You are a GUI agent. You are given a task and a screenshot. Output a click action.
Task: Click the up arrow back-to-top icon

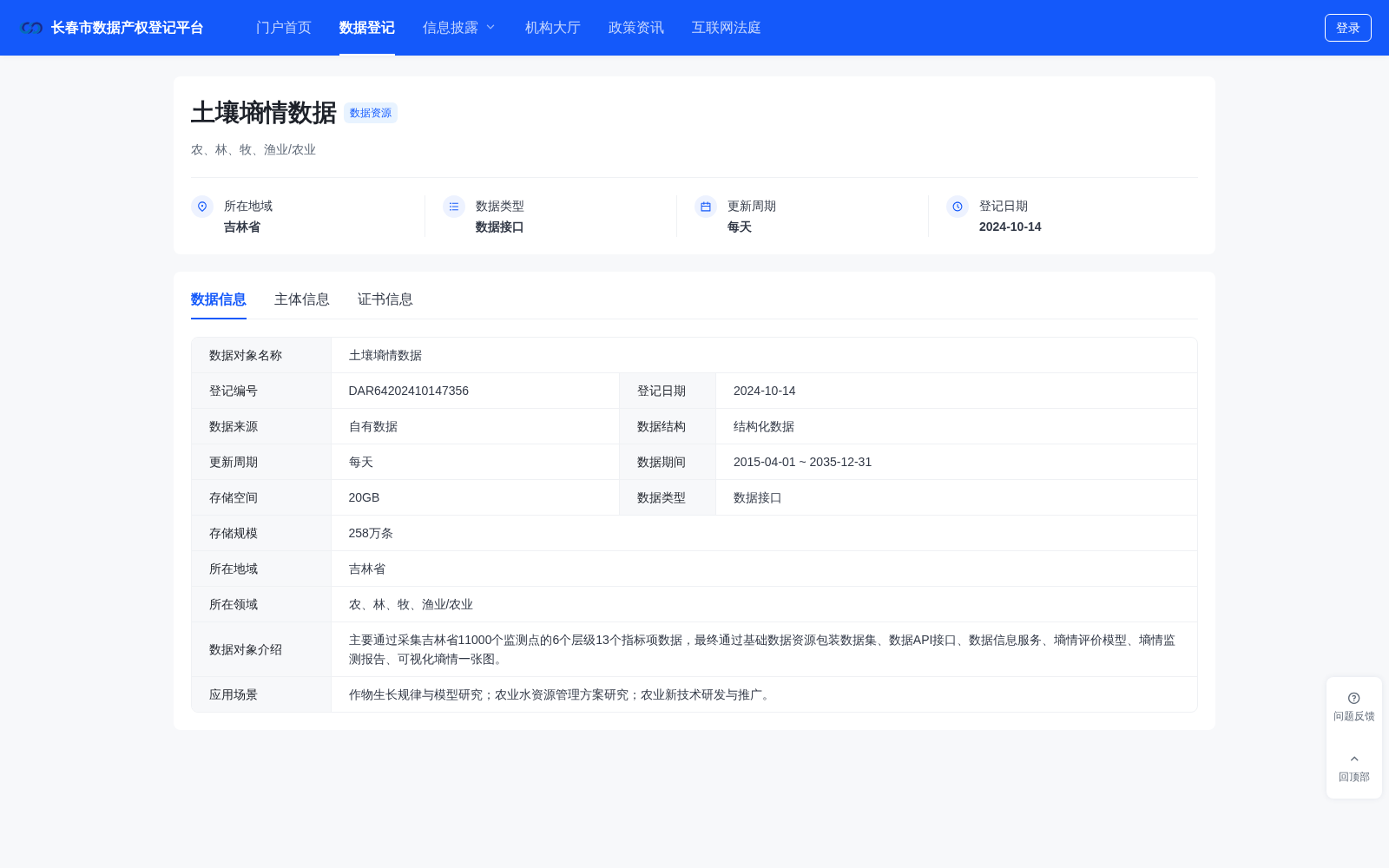[x=1354, y=759]
